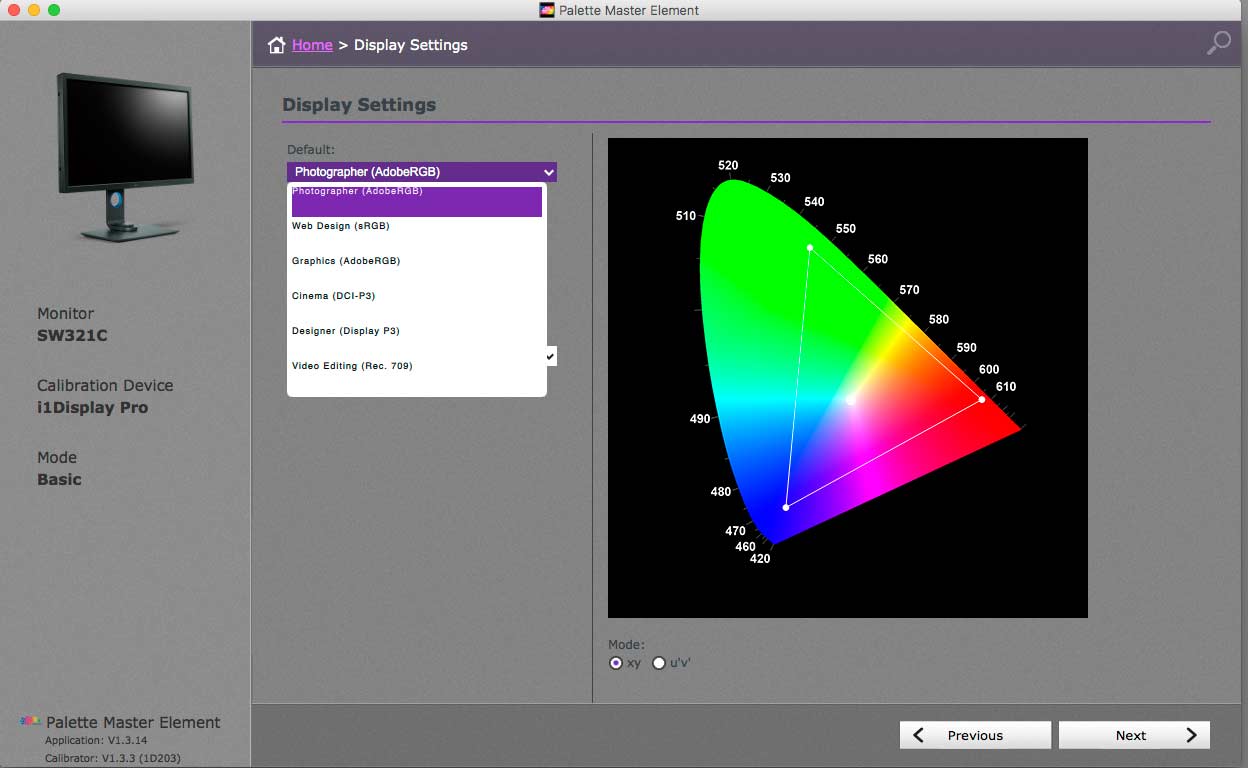This screenshot has height=768, width=1248.
Task: Click the Home house icon
Action: (276, 45)
